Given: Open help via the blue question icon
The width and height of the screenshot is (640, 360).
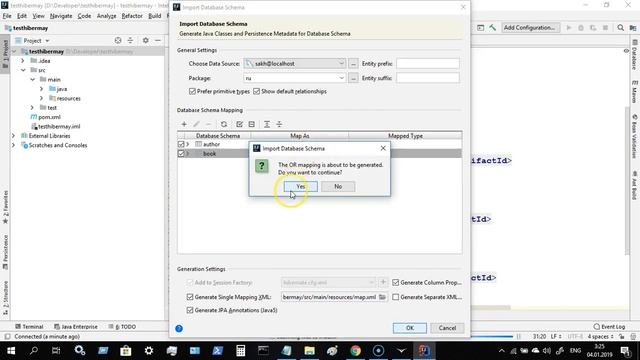Looking at the screenshot, I should [x=179, y=328].
